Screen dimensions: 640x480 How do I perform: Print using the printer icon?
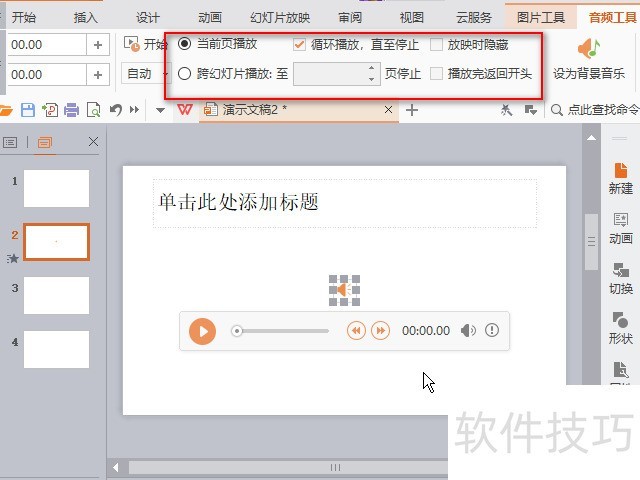(x=71, y=110)
